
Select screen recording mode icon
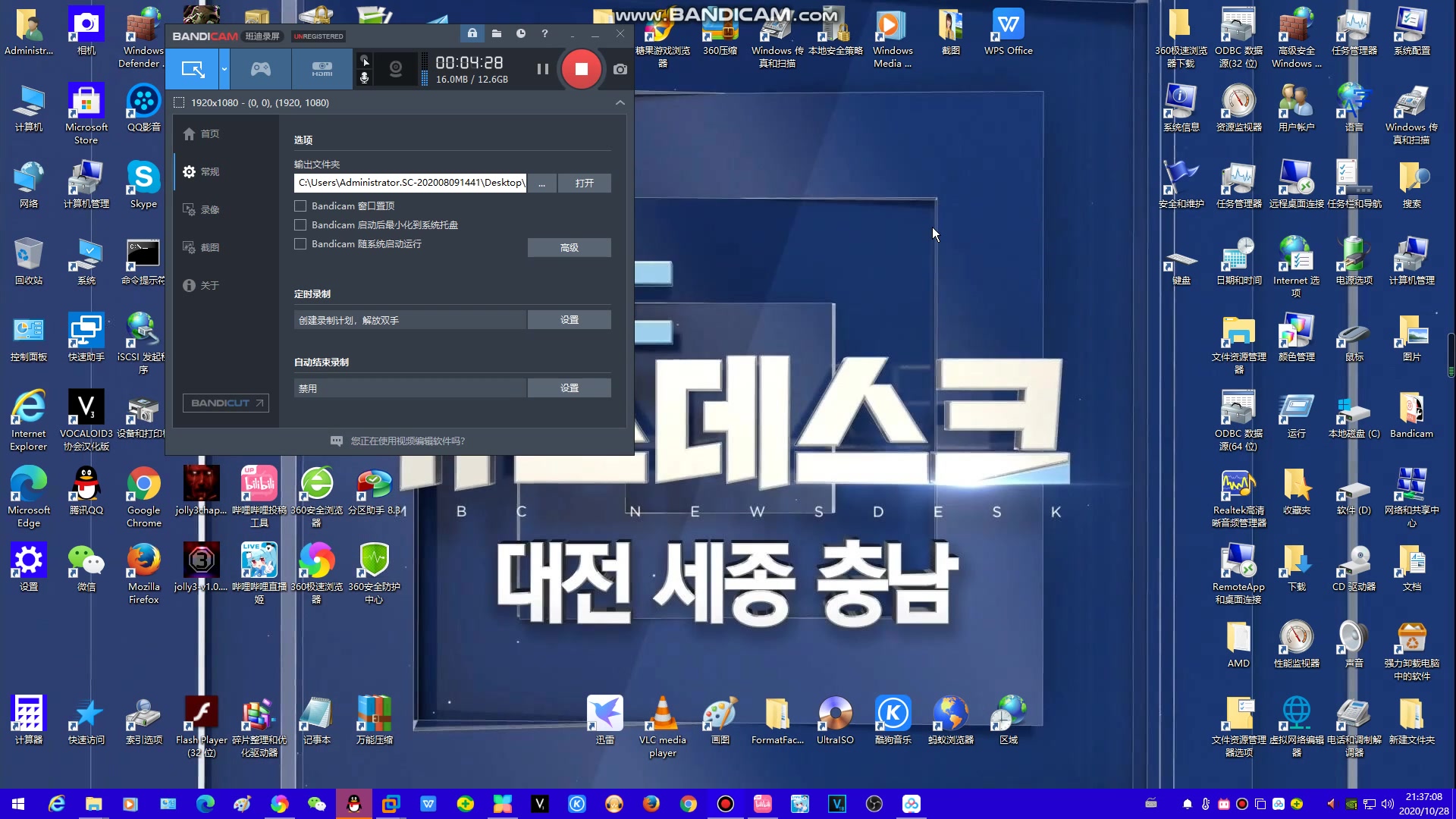coord(193,70)
